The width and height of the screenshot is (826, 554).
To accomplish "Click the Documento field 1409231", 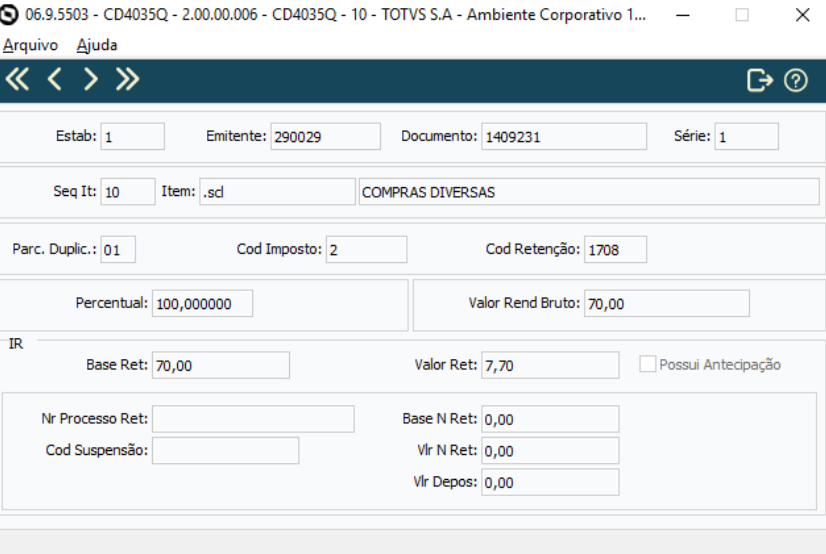I will 564,136.
